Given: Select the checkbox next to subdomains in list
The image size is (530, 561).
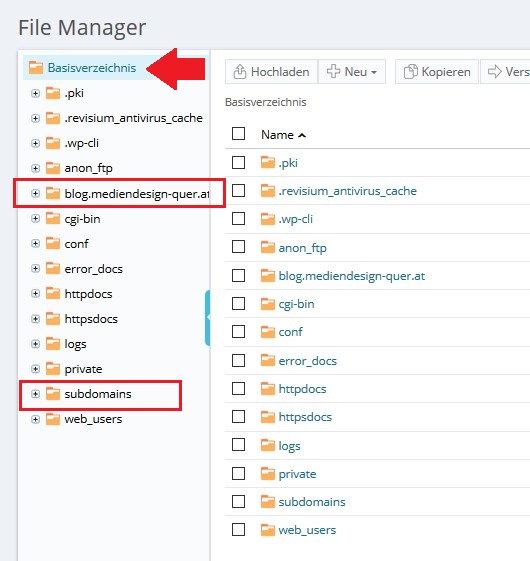Looking at the screenshot, I should (238, 501).
